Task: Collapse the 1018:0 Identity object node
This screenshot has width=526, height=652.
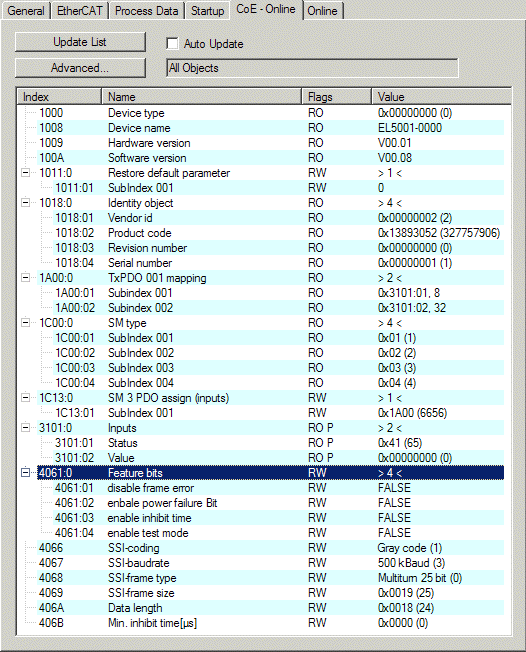Action: [25, 203]
